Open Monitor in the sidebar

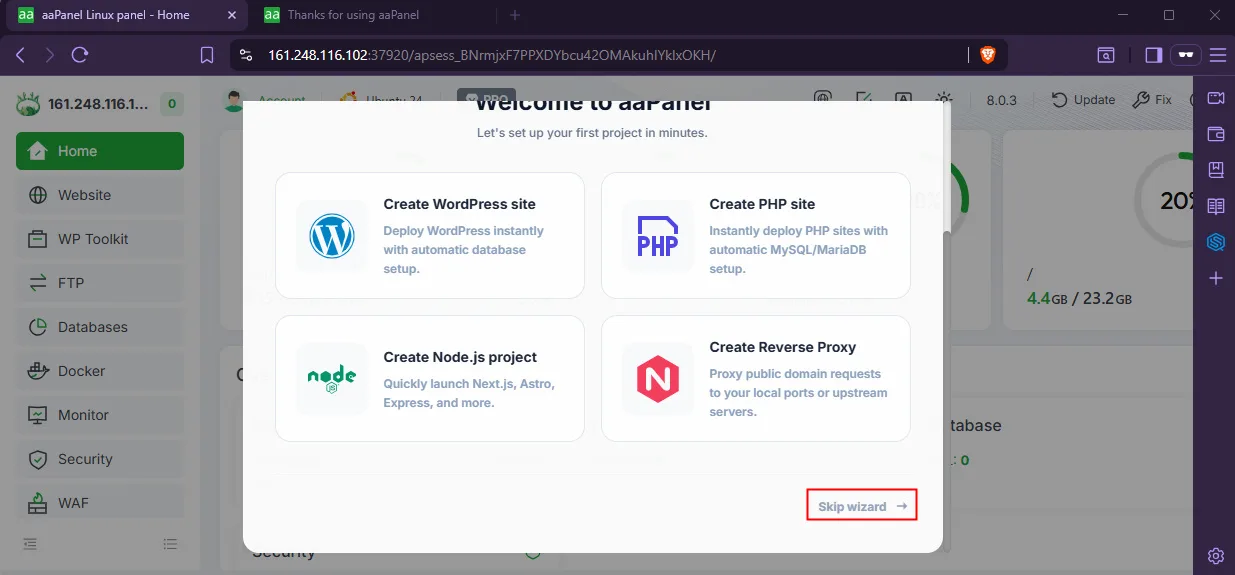[x=100, y=415]
